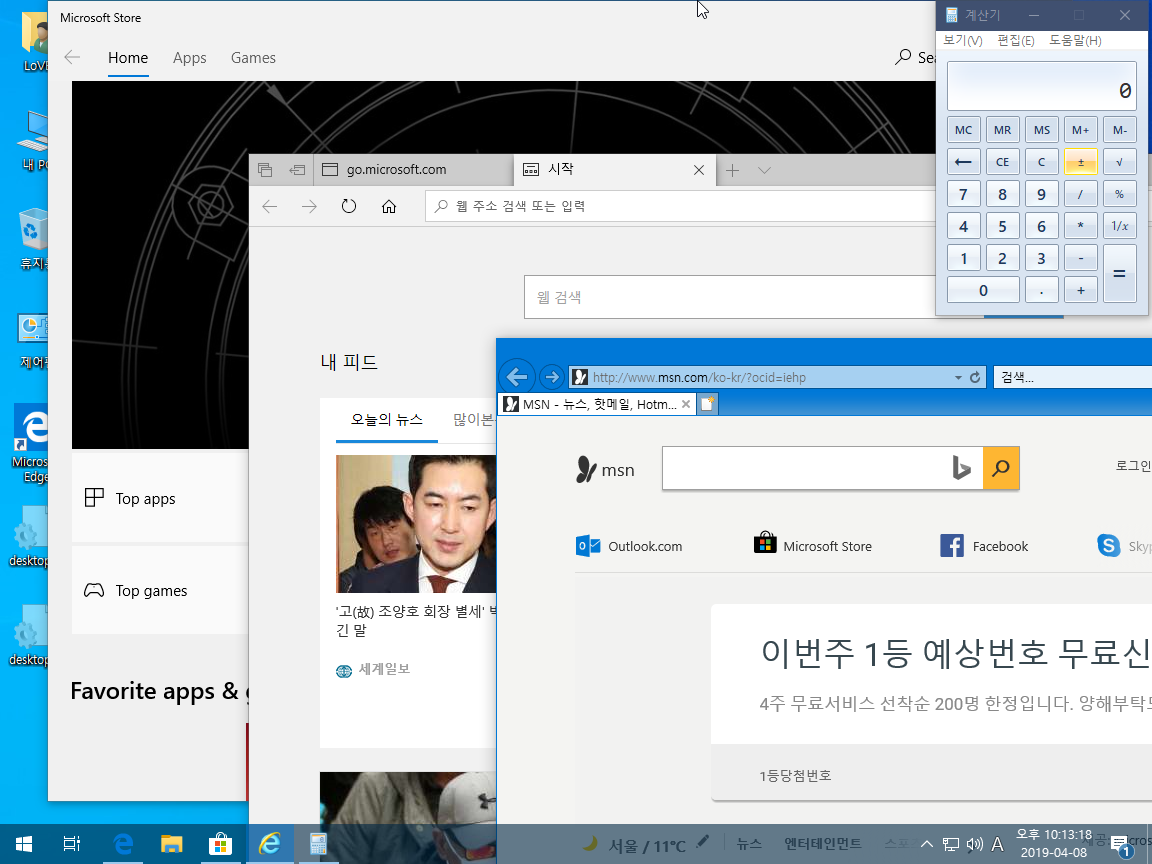Click the MS memory store key
The width and height of the screenshot is (1152, 864).
(x=1041, y=130)
